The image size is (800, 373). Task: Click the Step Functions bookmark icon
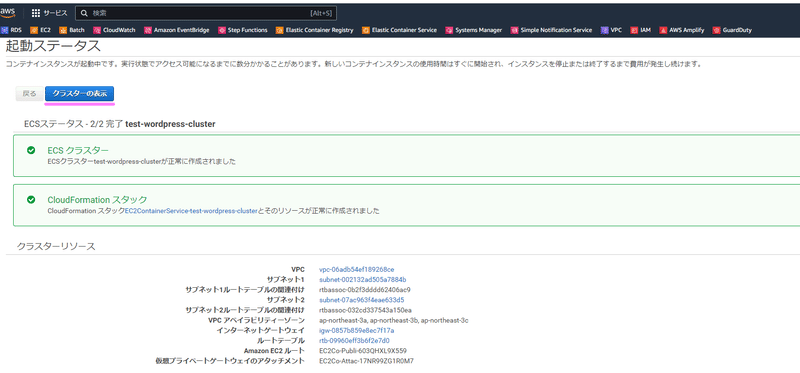point(221,30)
